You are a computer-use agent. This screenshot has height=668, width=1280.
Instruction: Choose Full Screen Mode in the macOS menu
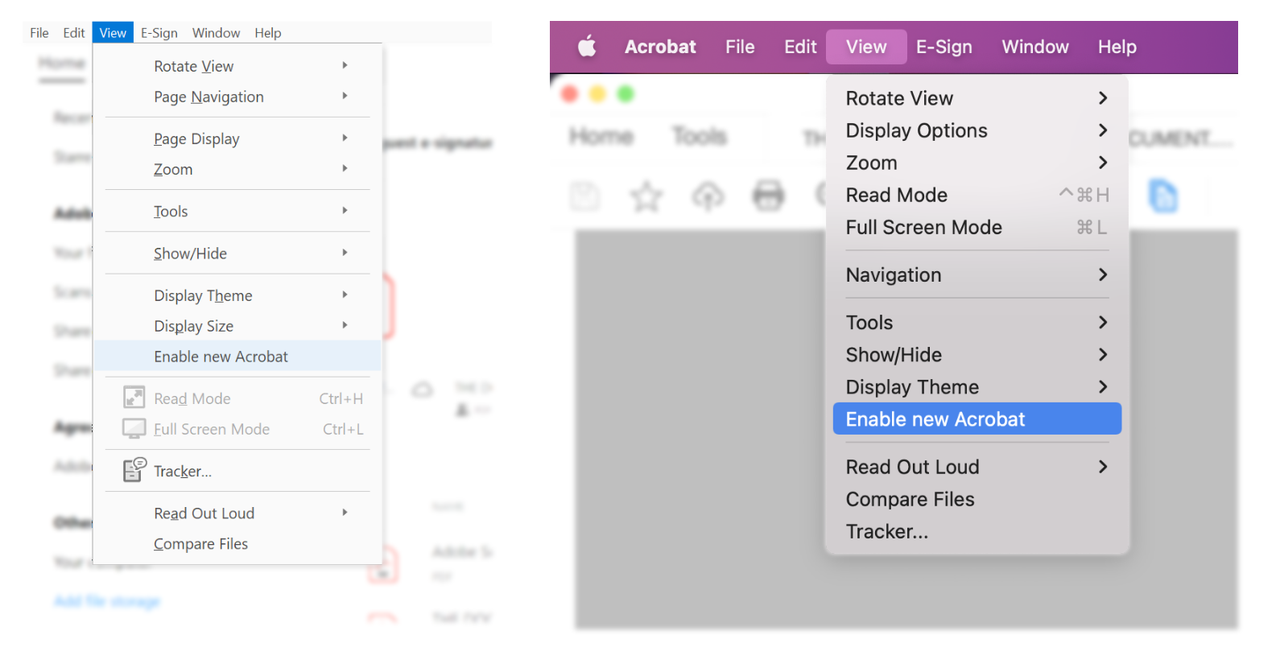click(x=923, y=227)
